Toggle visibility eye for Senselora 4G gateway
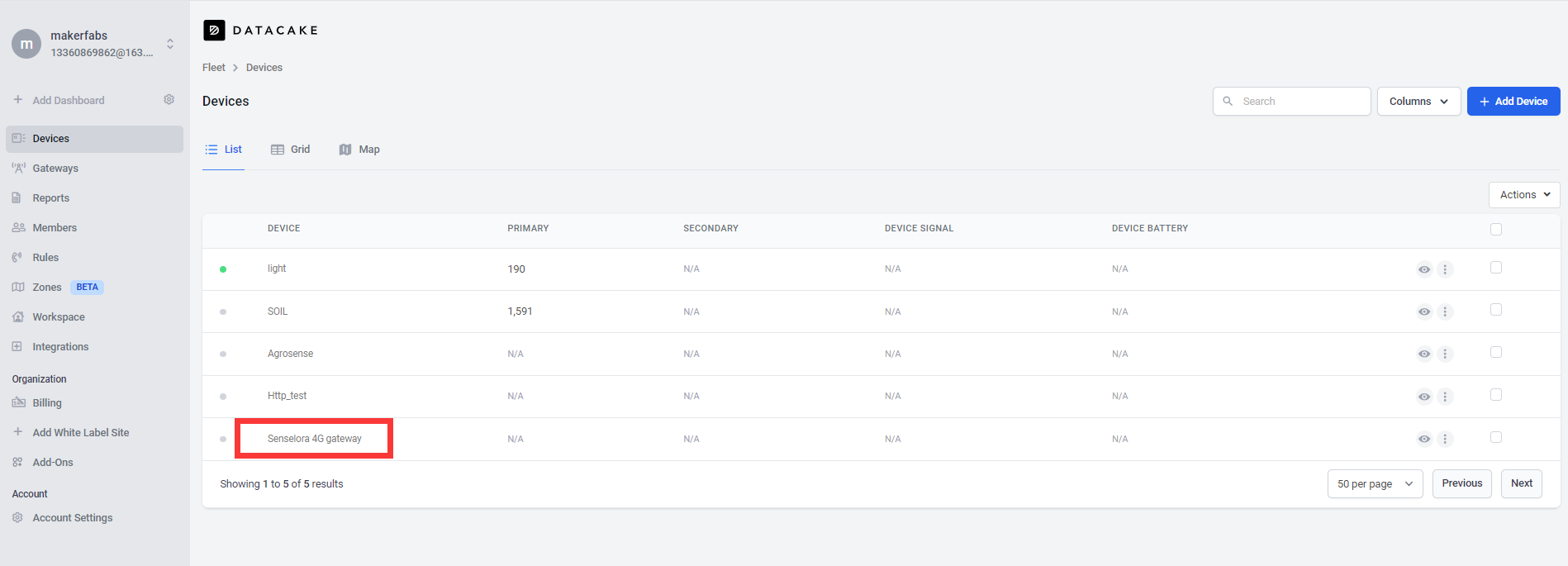Viewport: 1568px width, 566px height. tap(1424, 440)
